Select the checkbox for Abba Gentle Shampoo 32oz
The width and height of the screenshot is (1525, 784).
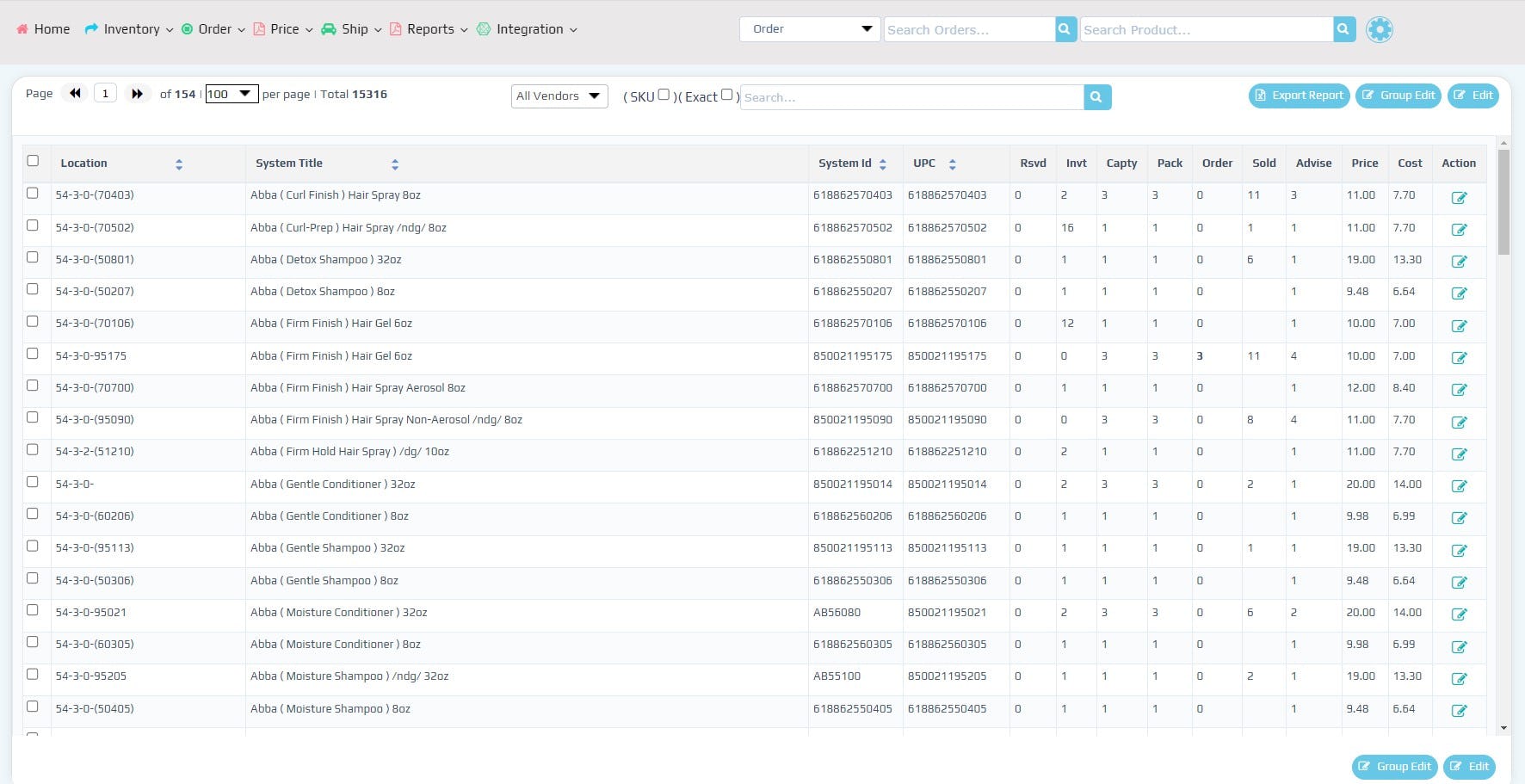[33, 545]
